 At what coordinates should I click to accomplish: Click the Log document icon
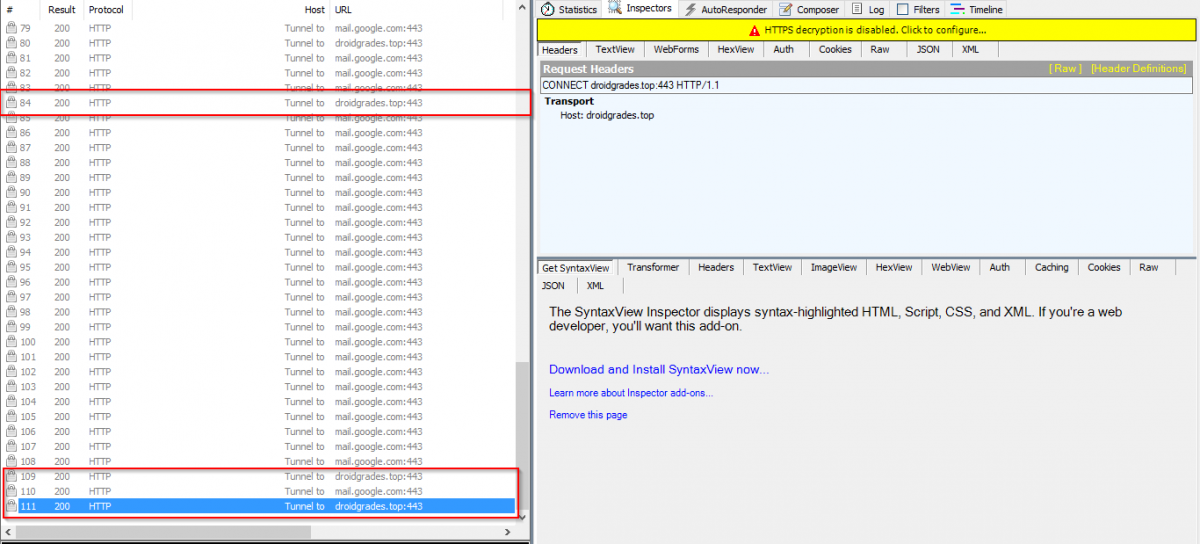(857, 10)
